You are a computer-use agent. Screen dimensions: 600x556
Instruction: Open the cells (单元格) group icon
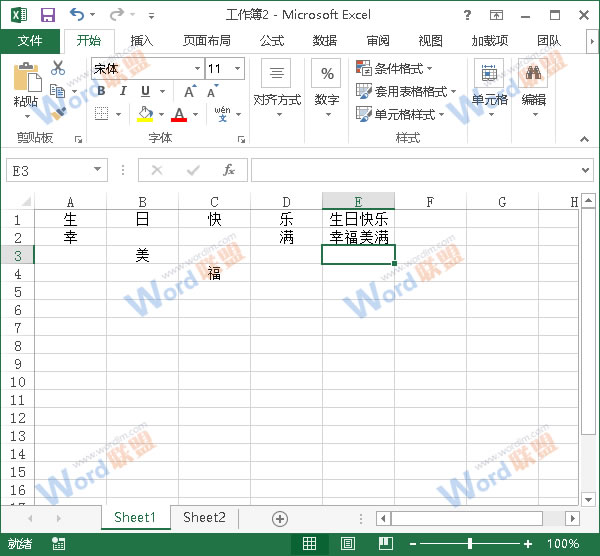click(489, 73)
